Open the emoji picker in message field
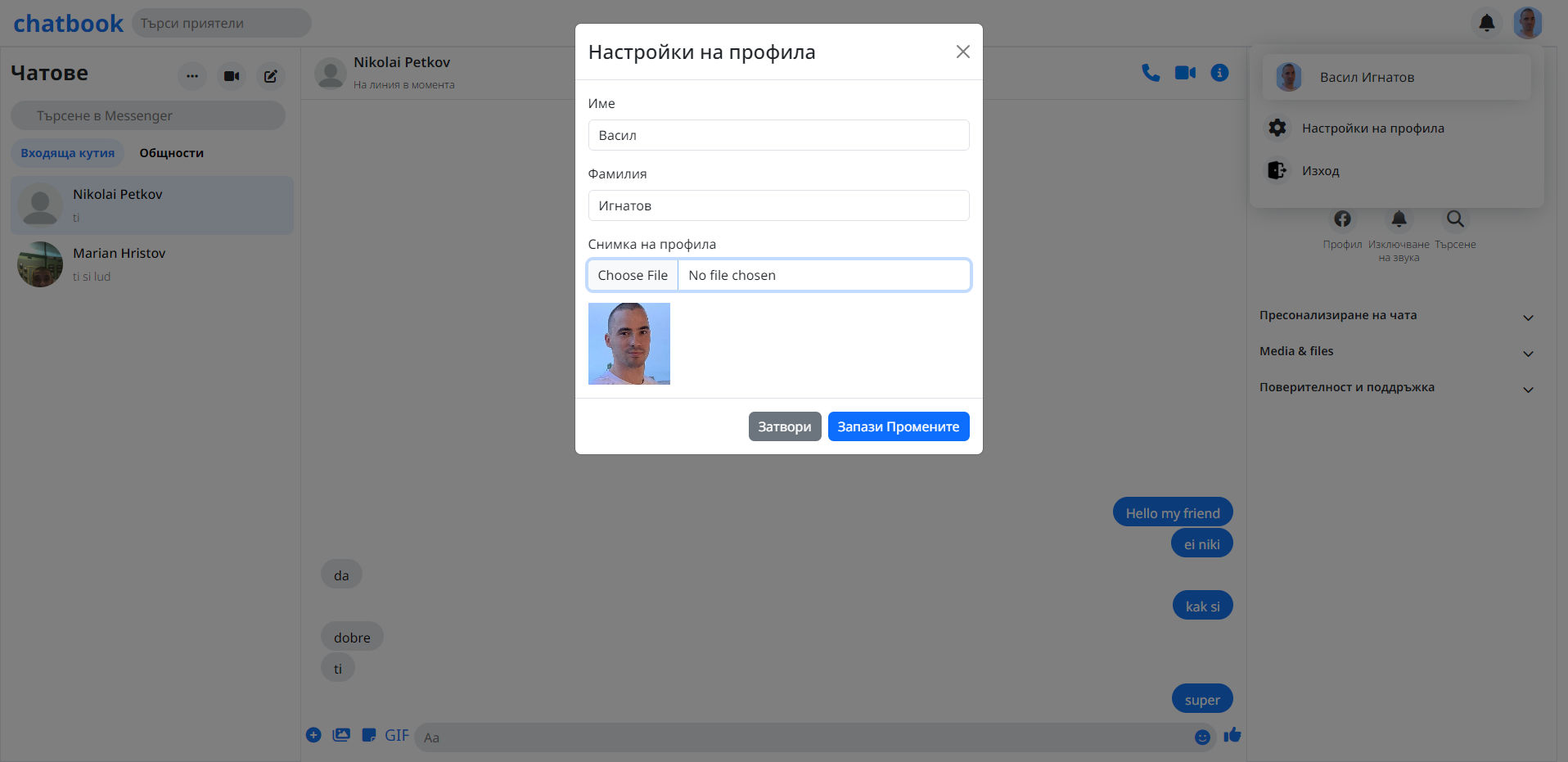Viewport: 1568px width, 762px height. 1201,737
